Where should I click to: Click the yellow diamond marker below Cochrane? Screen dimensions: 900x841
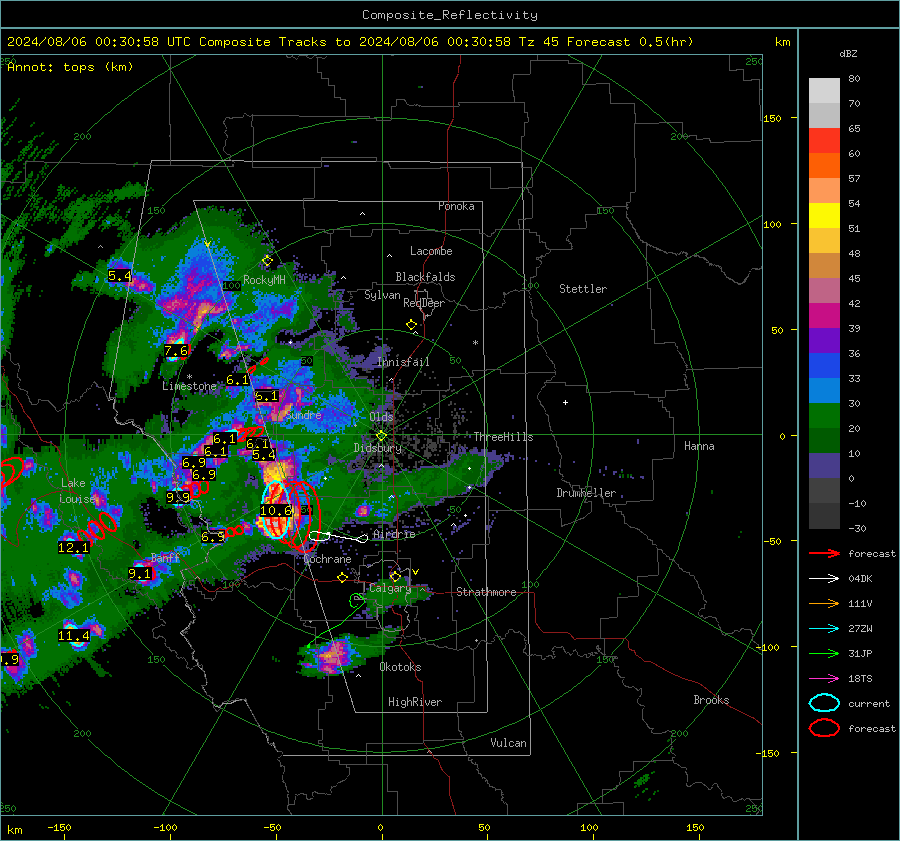click(342, 577)
